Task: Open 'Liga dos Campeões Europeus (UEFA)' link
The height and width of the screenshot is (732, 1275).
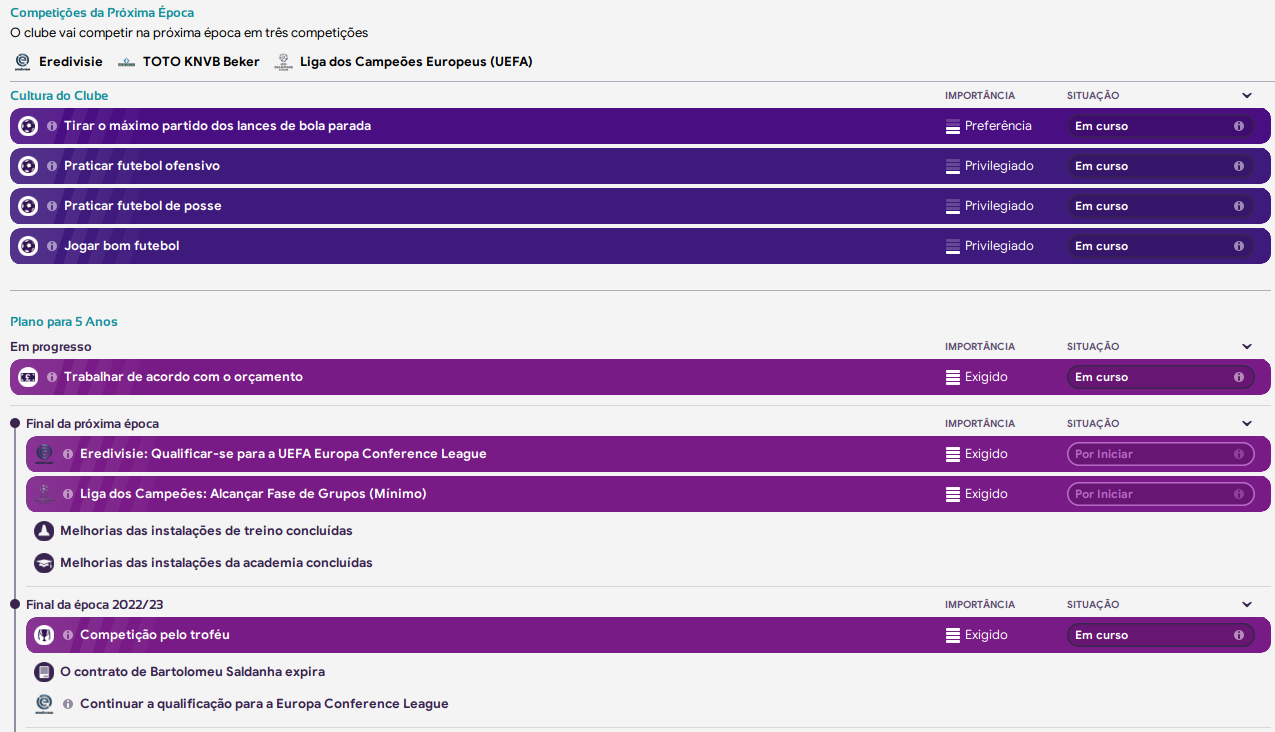Action: [416, 62]
